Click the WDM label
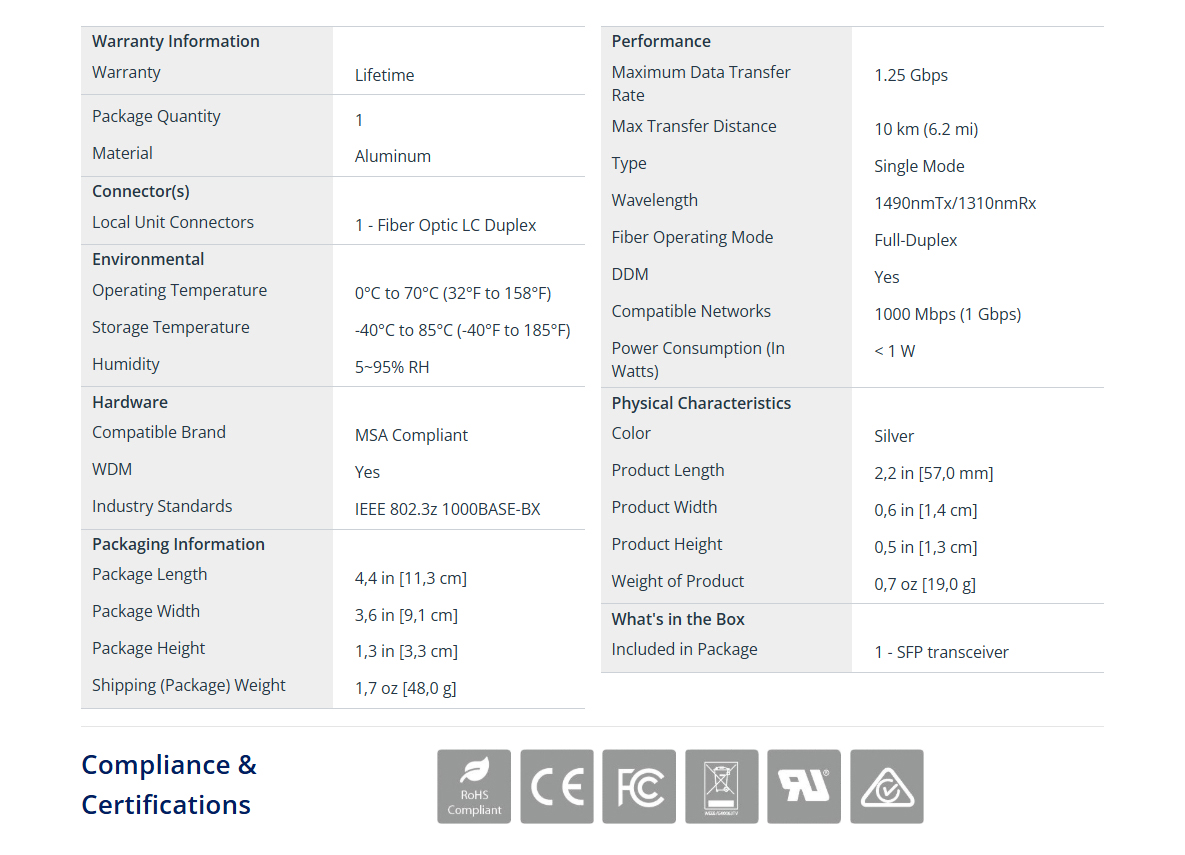 click(x=112, y=469)
